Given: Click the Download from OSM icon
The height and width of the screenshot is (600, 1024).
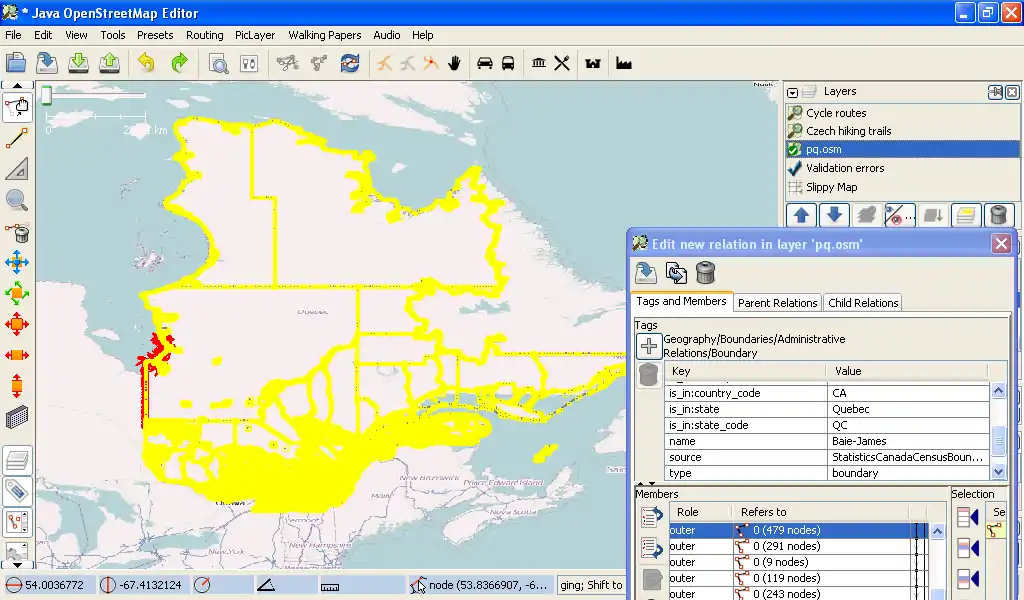Looking at the screenshot, I should click(x=79, y=63).
